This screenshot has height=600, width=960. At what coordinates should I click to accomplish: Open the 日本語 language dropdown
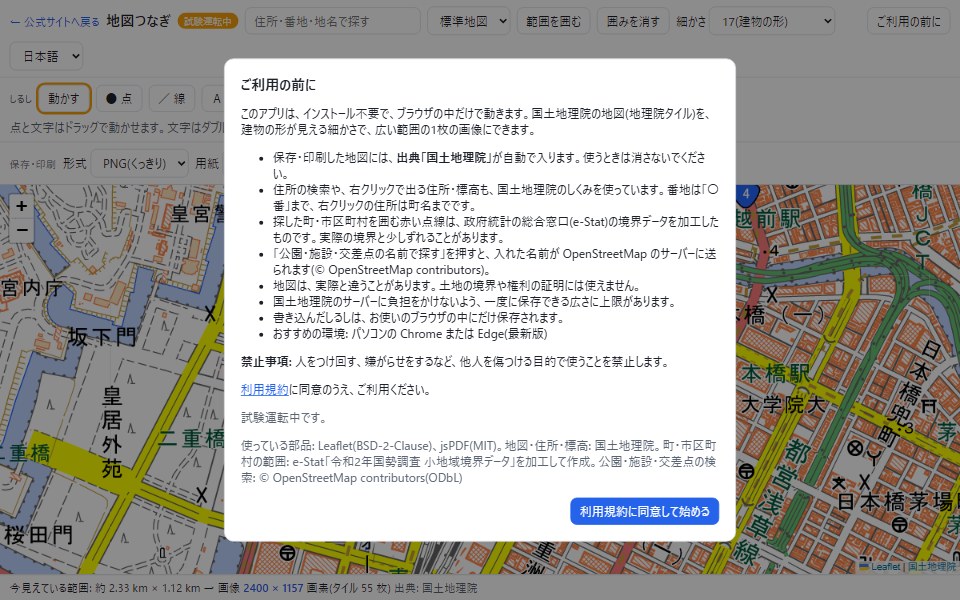(47, 56)
